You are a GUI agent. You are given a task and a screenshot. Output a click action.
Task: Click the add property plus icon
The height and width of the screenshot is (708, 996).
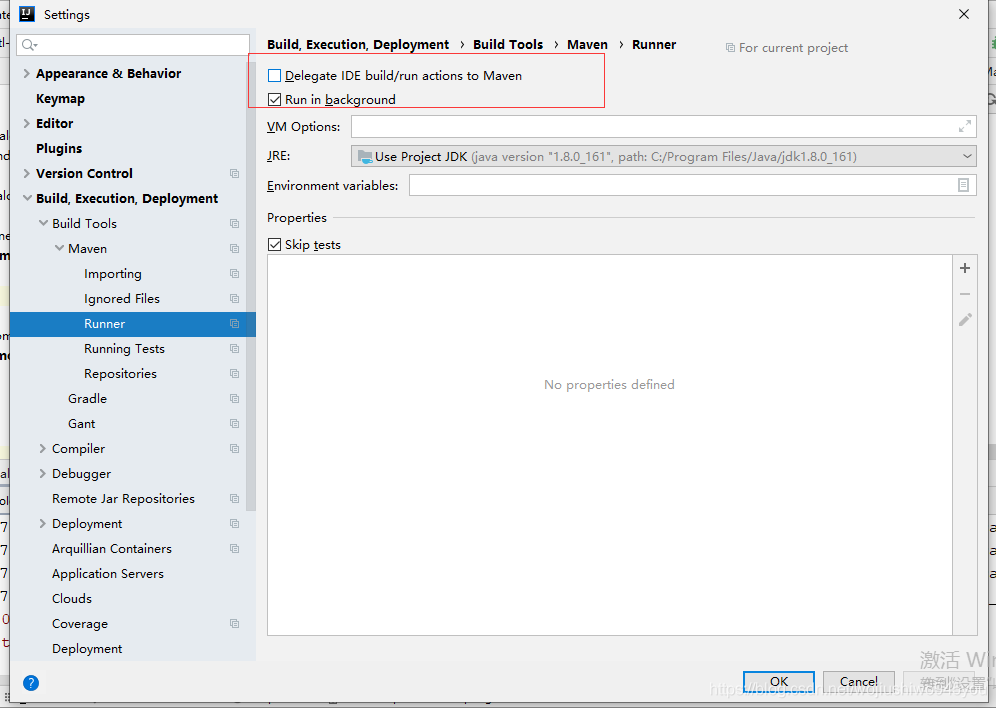coord(964,267)
